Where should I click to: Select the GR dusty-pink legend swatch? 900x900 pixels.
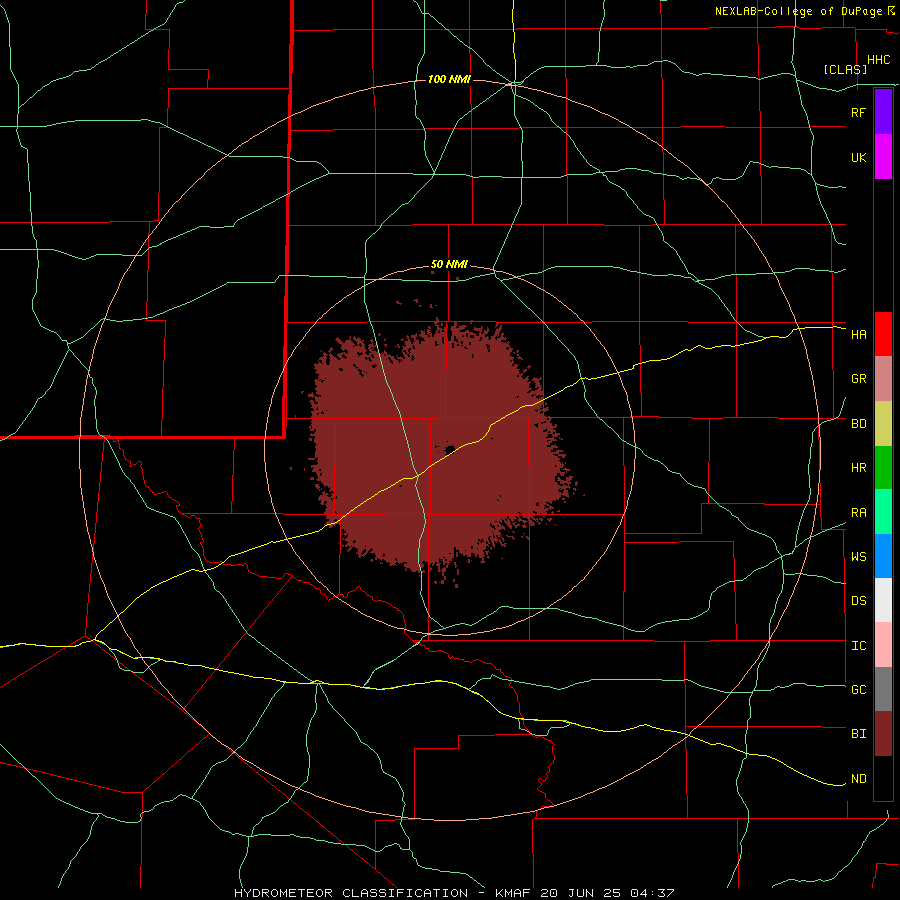(883, 379)
